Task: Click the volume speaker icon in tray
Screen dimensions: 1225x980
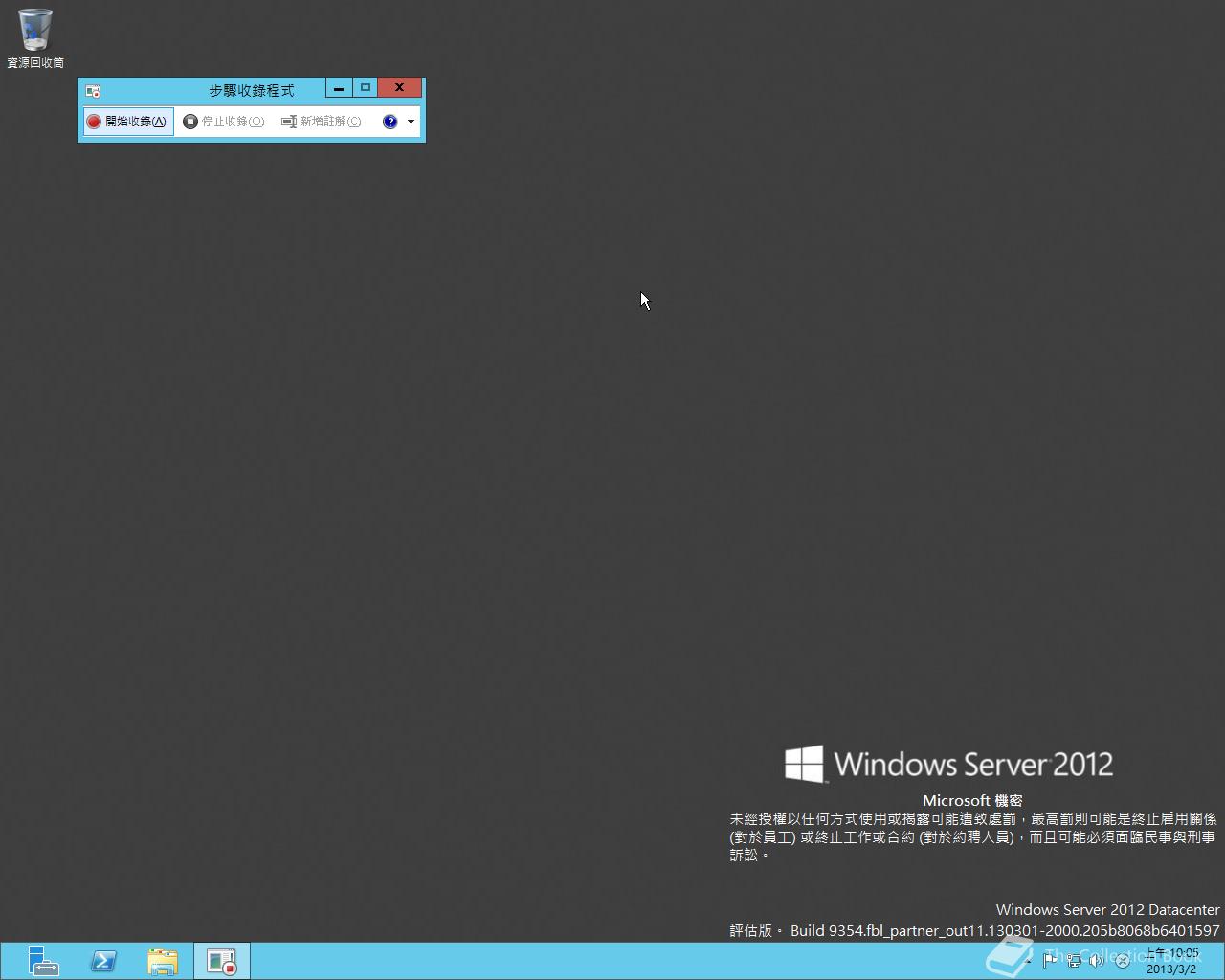Action: (x=1097, y=961)
